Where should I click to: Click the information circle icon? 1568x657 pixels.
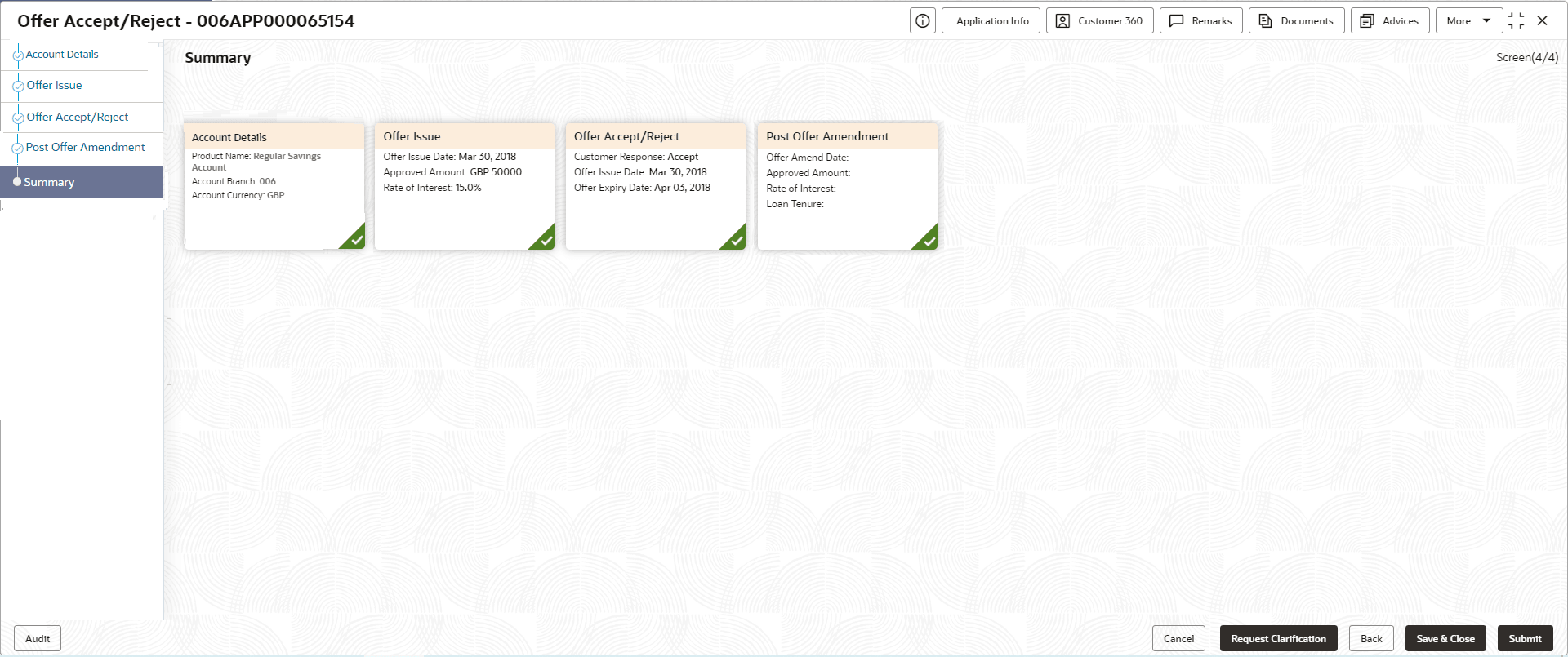point(923,21)
